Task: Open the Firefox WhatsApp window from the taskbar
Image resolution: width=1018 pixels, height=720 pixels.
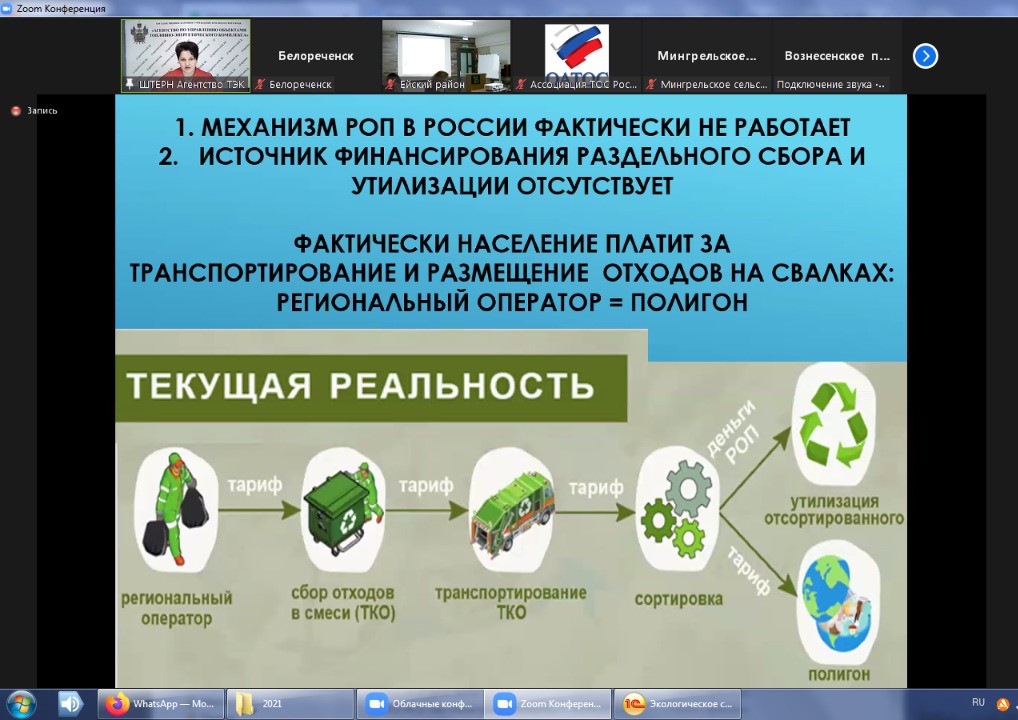Action: point(160,704)
